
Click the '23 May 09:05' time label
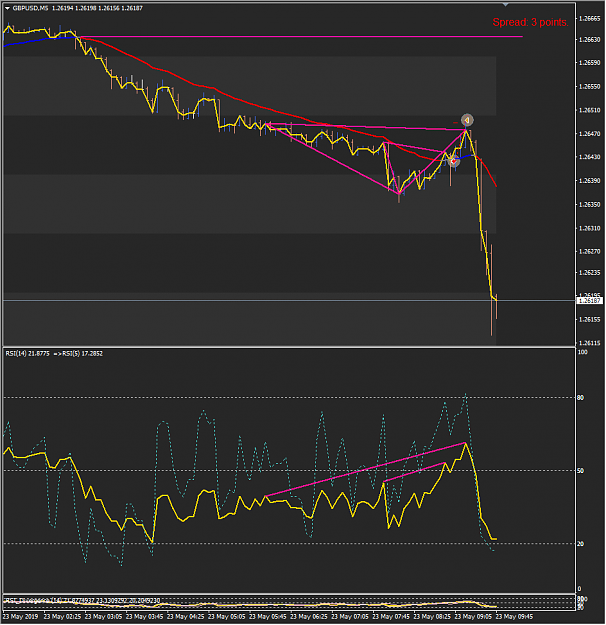(473, 617)
